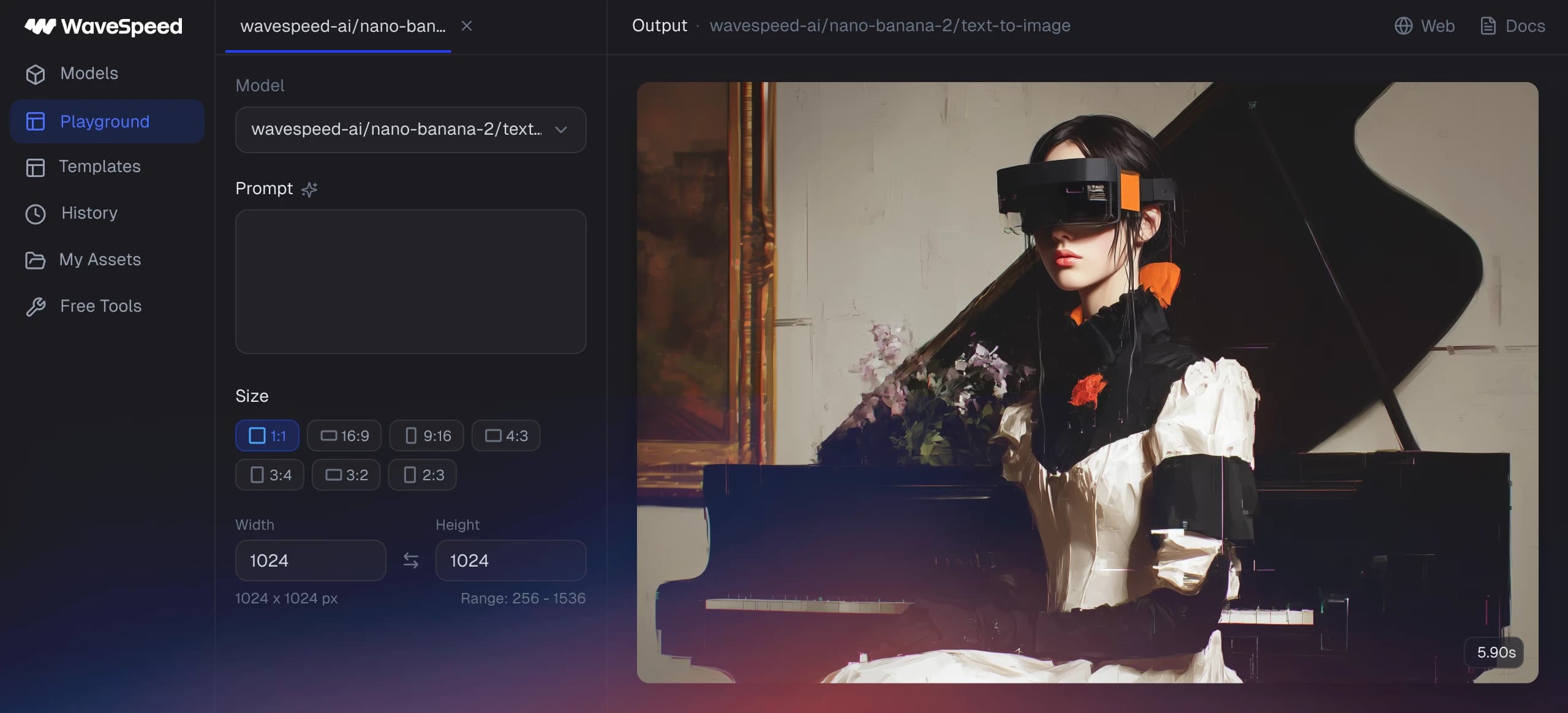Open History clock icon
Image resolution: width=1568 pixels, height=713 pixels.
tap(36, 214)
